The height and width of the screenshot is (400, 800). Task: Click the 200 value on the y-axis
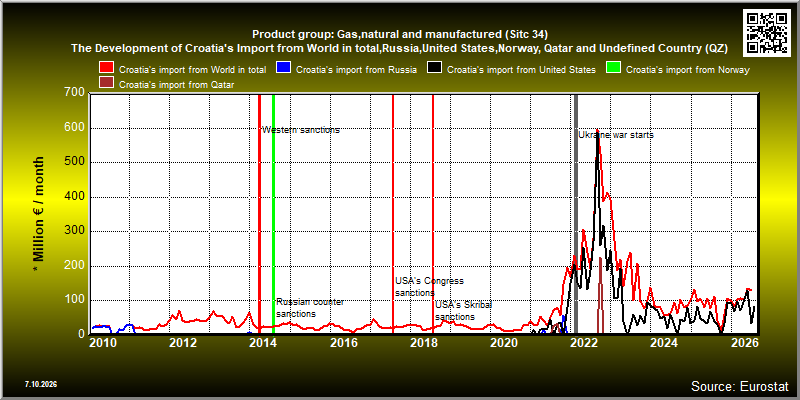75,266
